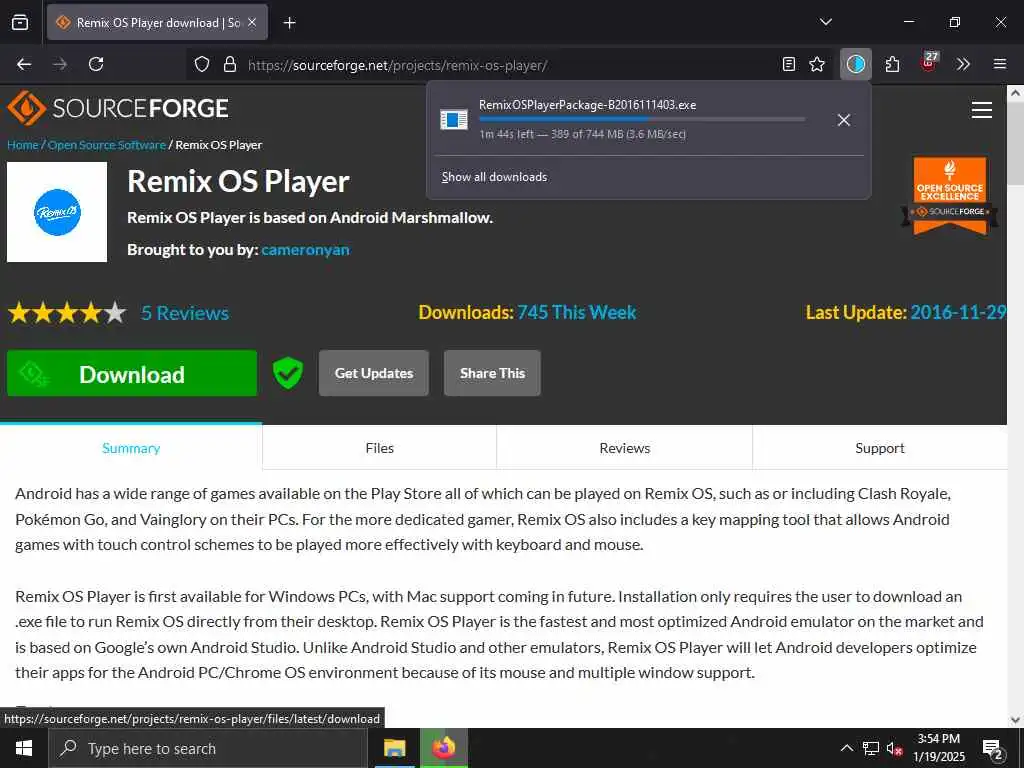Open the SourceForge site hamburger menu
Viewport: 1024px width, 768px height.
(982, 110)
